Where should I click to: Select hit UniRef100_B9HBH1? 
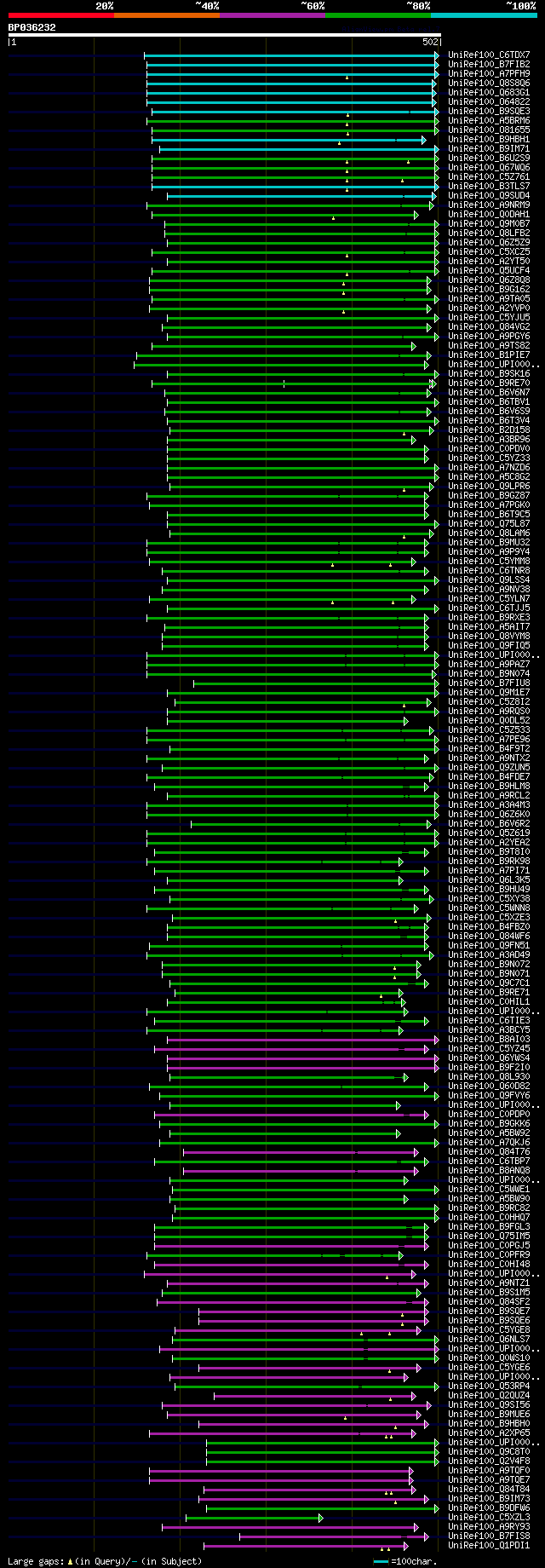pyautogui.click(x=489, y=139)
